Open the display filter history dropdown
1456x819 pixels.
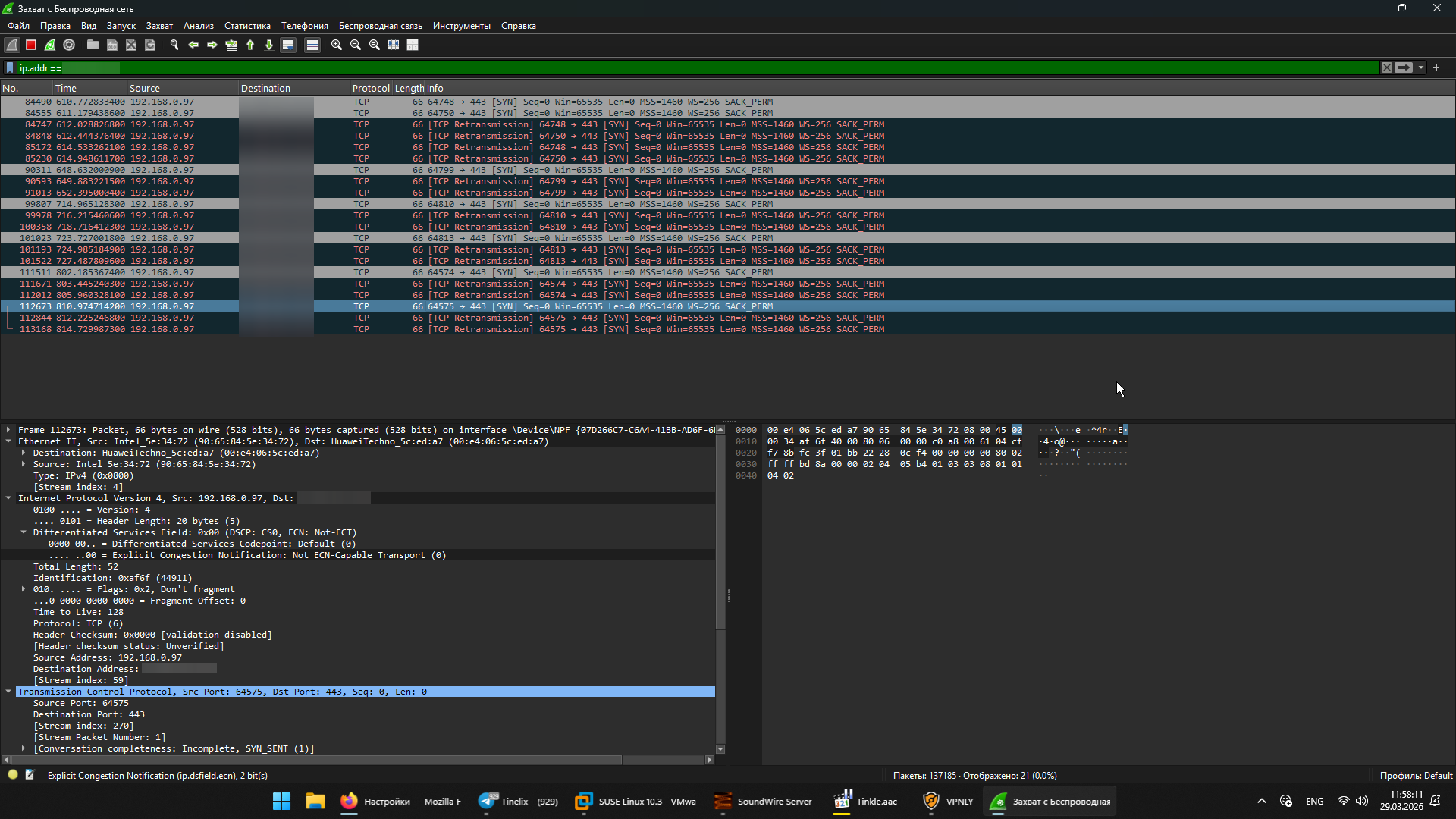click(1421, 68)
